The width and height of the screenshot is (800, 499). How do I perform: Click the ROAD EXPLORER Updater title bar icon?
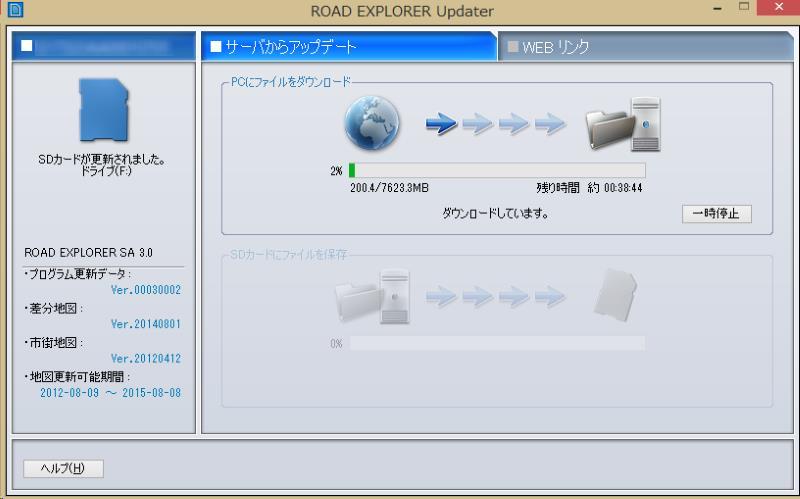(15, 10)
